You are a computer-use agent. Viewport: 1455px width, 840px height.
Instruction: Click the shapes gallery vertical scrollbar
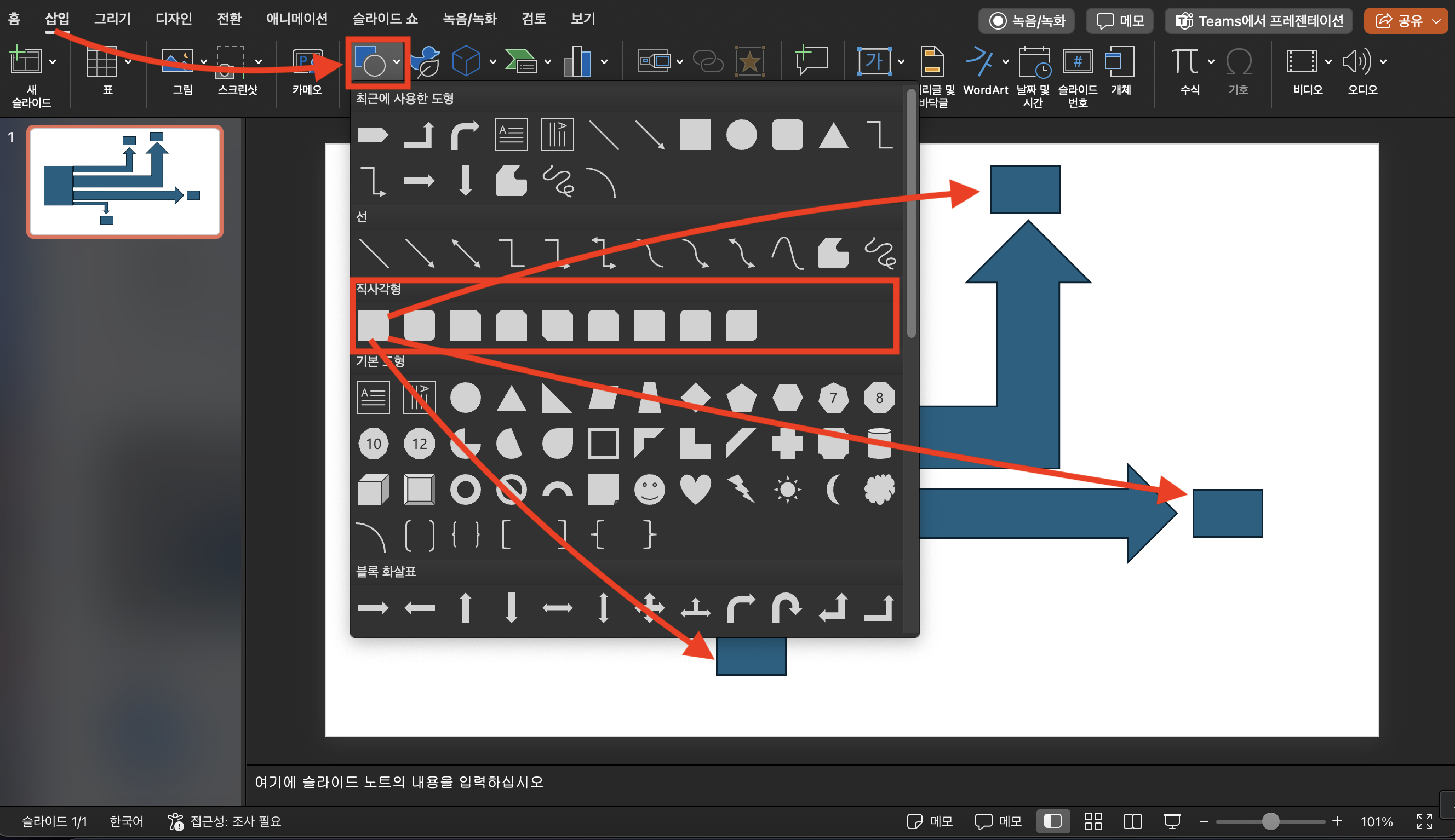pos(912,214)
